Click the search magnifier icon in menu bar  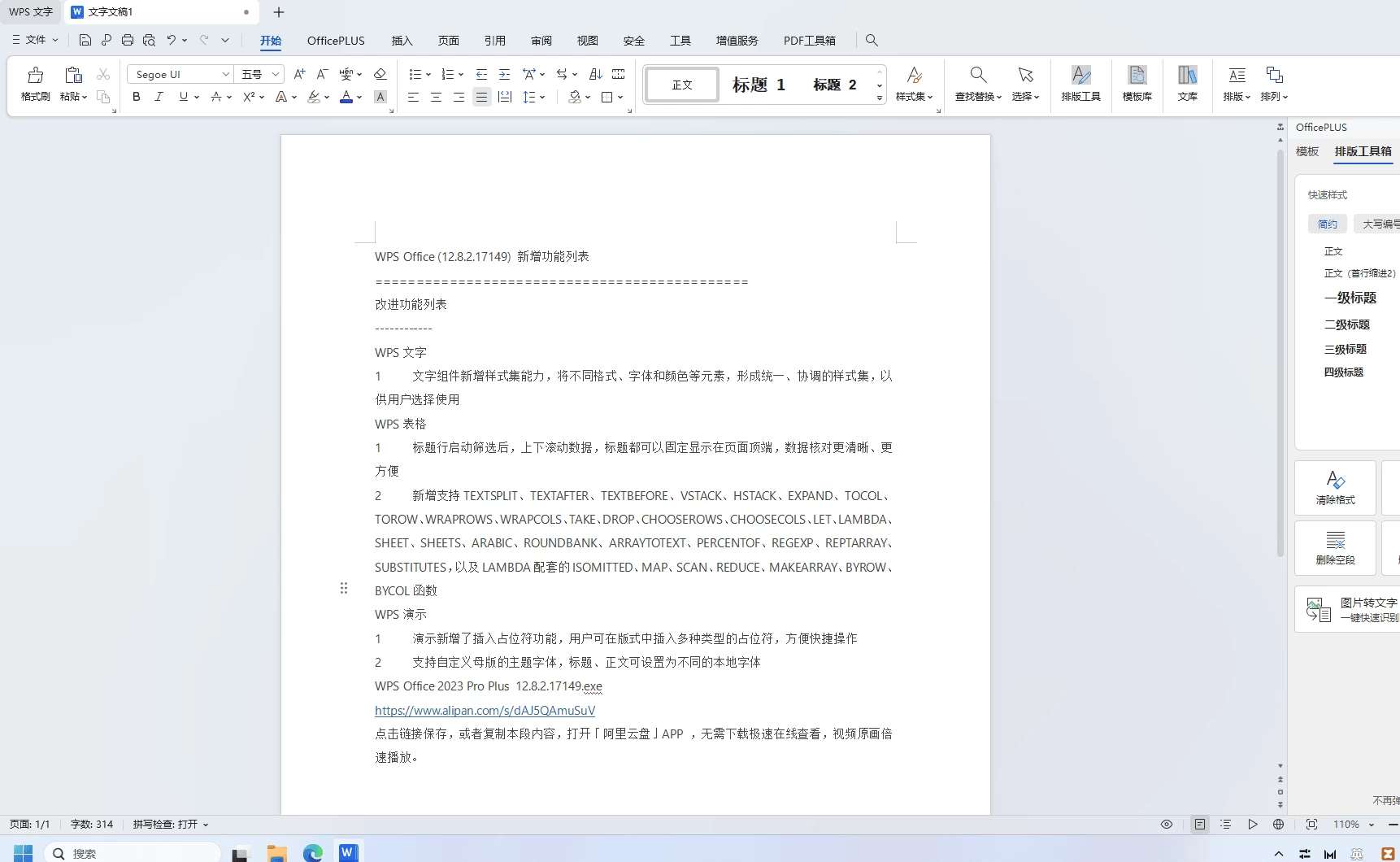click(x=872, y=40)
